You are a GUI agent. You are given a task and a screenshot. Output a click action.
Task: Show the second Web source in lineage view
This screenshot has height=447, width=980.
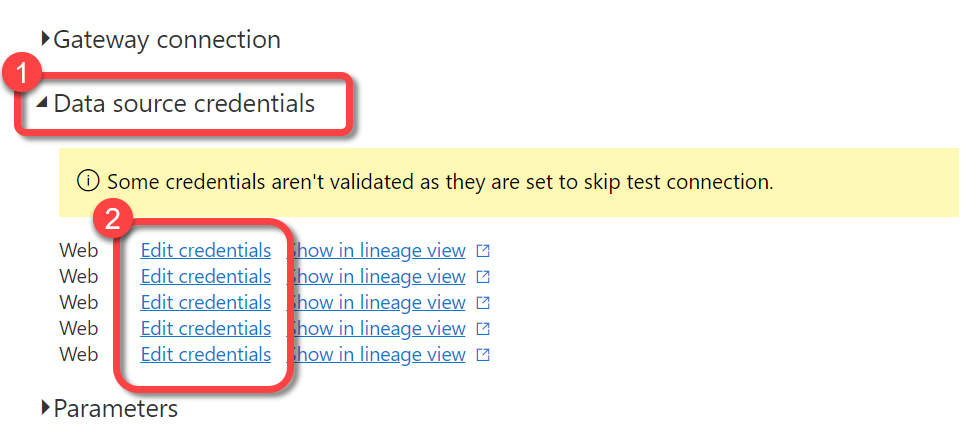tap(380, 276)
